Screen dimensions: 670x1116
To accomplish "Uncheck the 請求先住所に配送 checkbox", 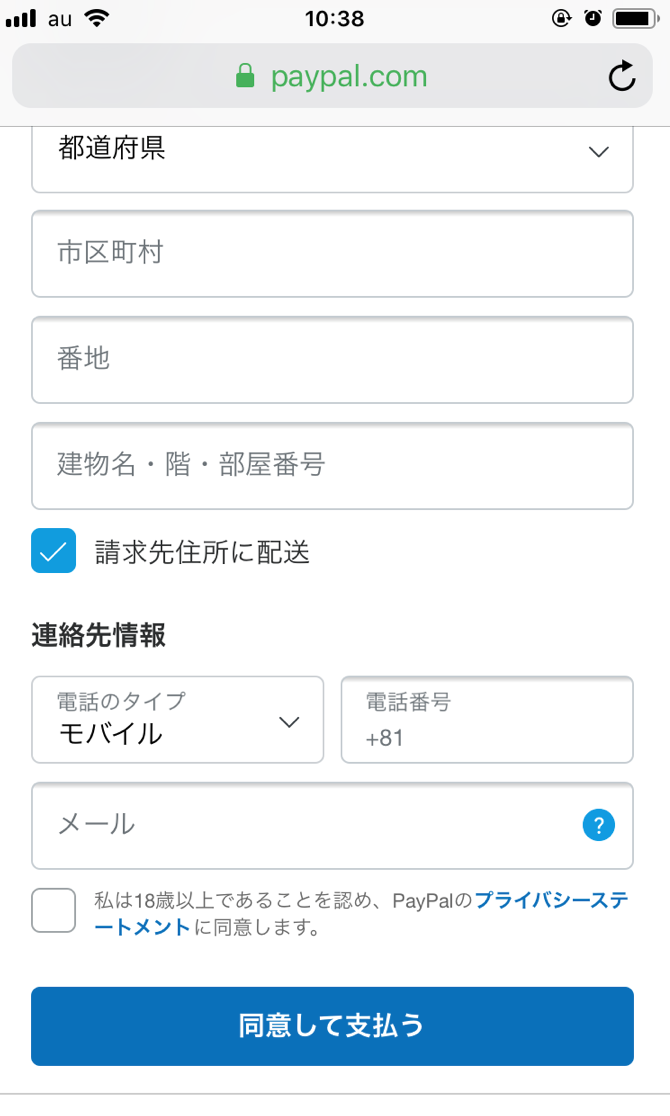I will point(53,551).
